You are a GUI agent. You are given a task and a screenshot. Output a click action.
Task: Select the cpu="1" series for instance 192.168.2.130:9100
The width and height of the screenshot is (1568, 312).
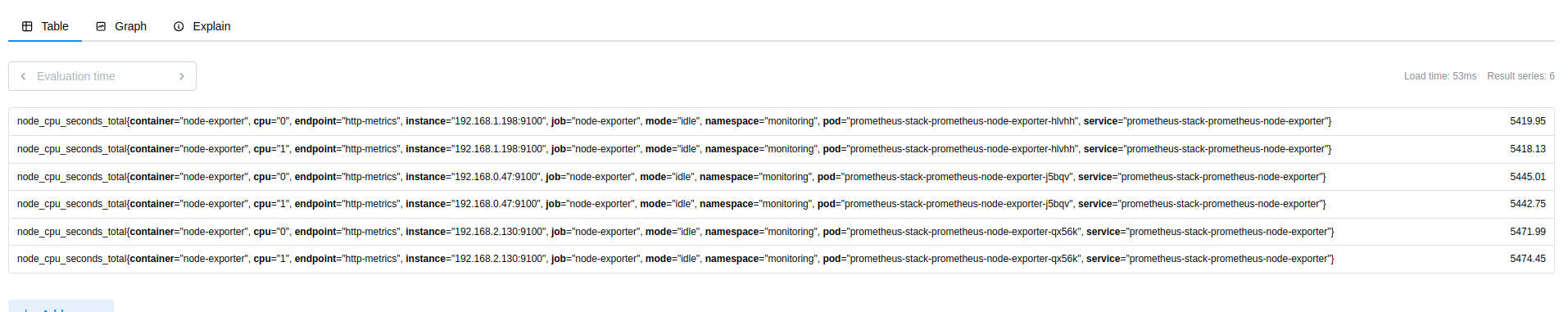[781, 259]
